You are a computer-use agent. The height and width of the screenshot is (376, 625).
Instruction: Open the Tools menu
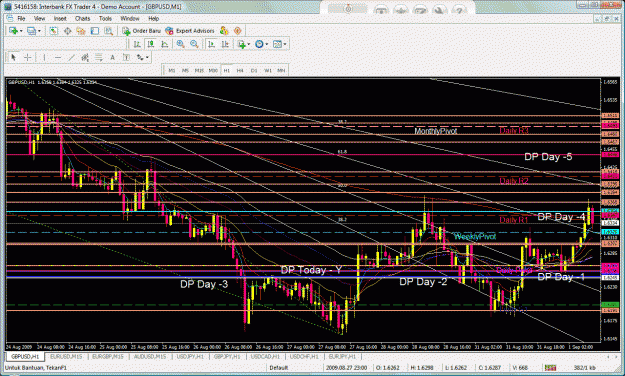(105, 18)
